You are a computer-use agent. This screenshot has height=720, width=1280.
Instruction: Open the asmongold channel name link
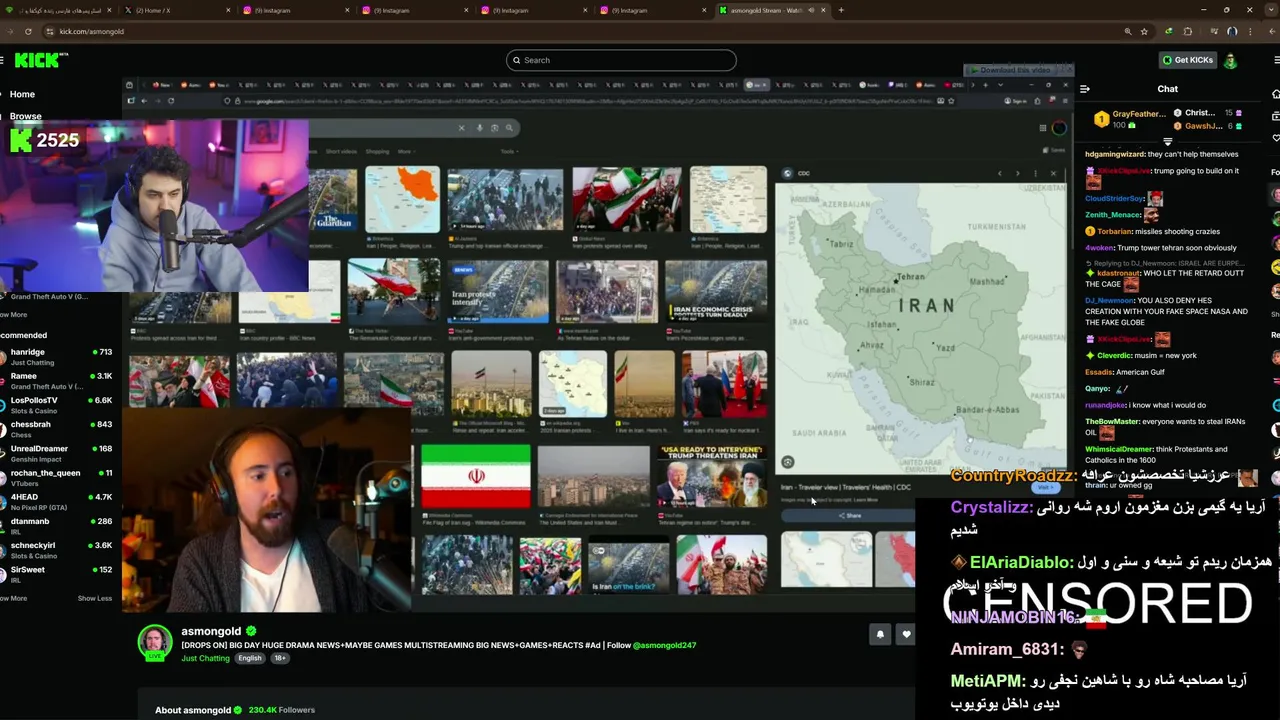pyautogui.click(x=211, y=631)
